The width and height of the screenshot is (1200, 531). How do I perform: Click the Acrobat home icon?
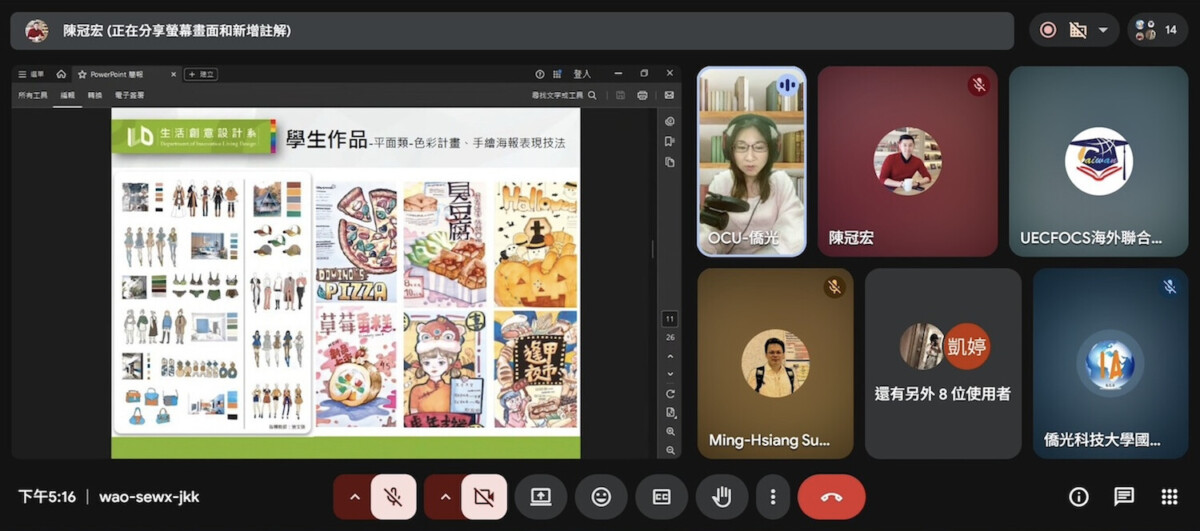click(x=61, y=74)
